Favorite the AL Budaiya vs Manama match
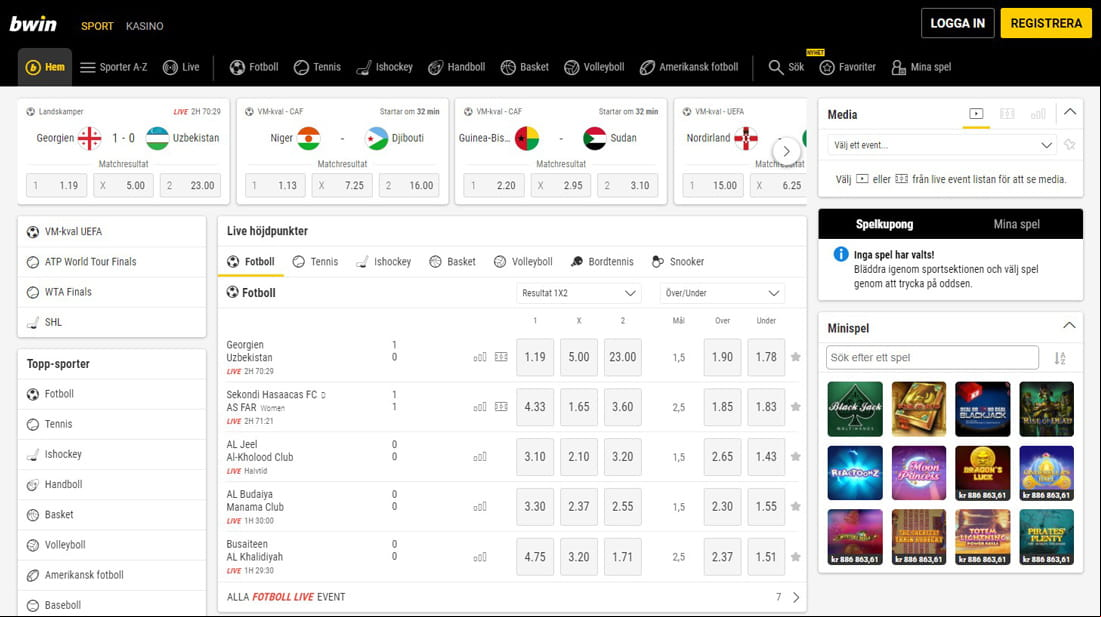Viewport: 1101px width, 617px height. point(796,507)
